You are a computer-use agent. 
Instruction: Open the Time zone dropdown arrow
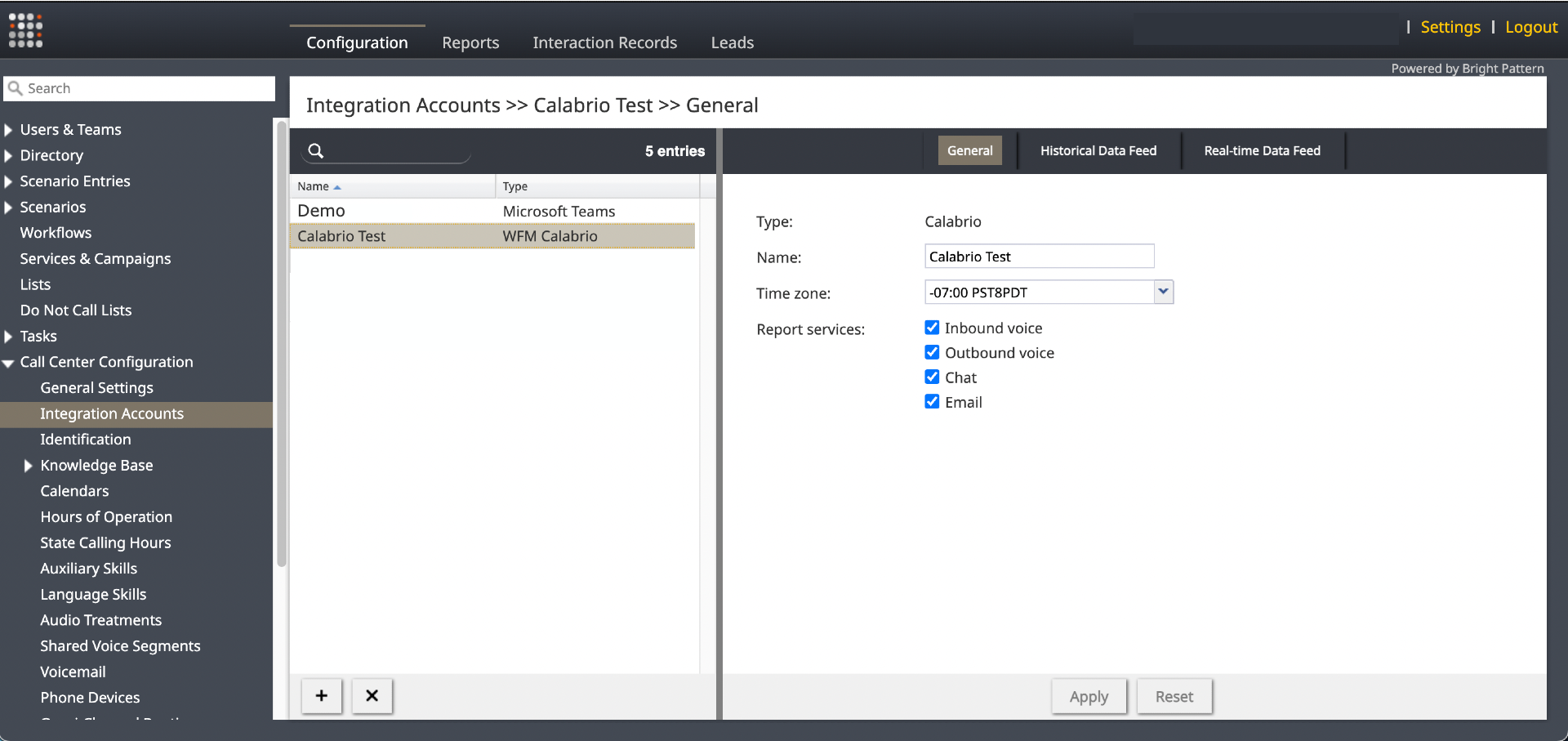pos(1164,292)
